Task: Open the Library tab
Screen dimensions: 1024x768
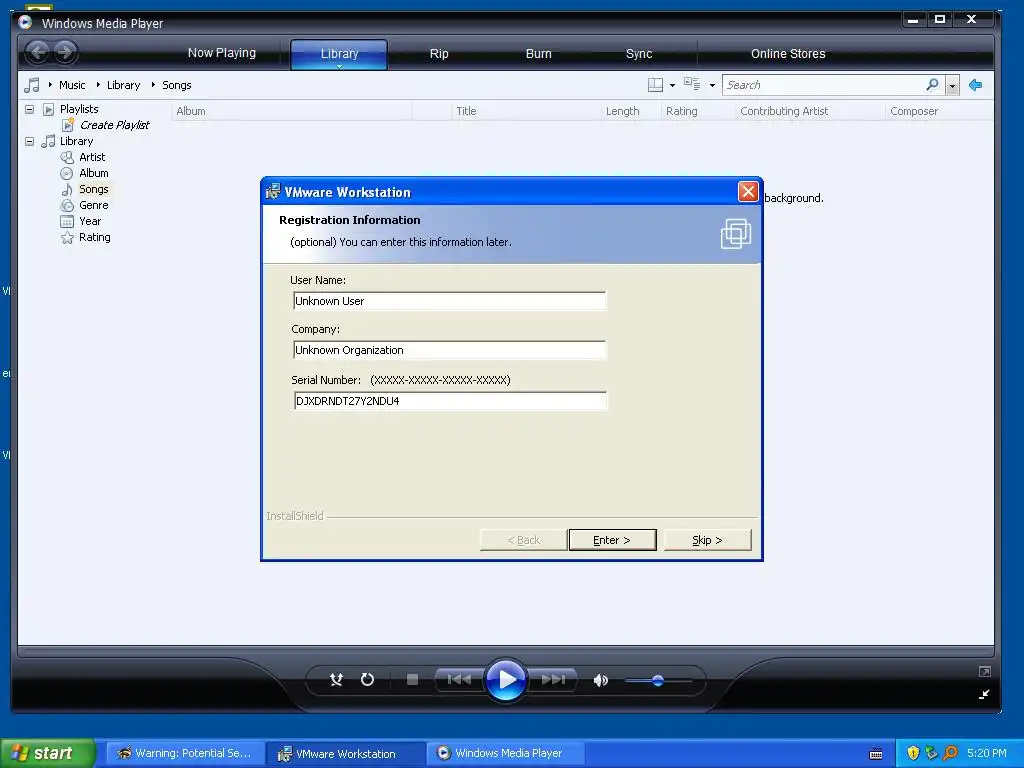Action: [339, 54]
